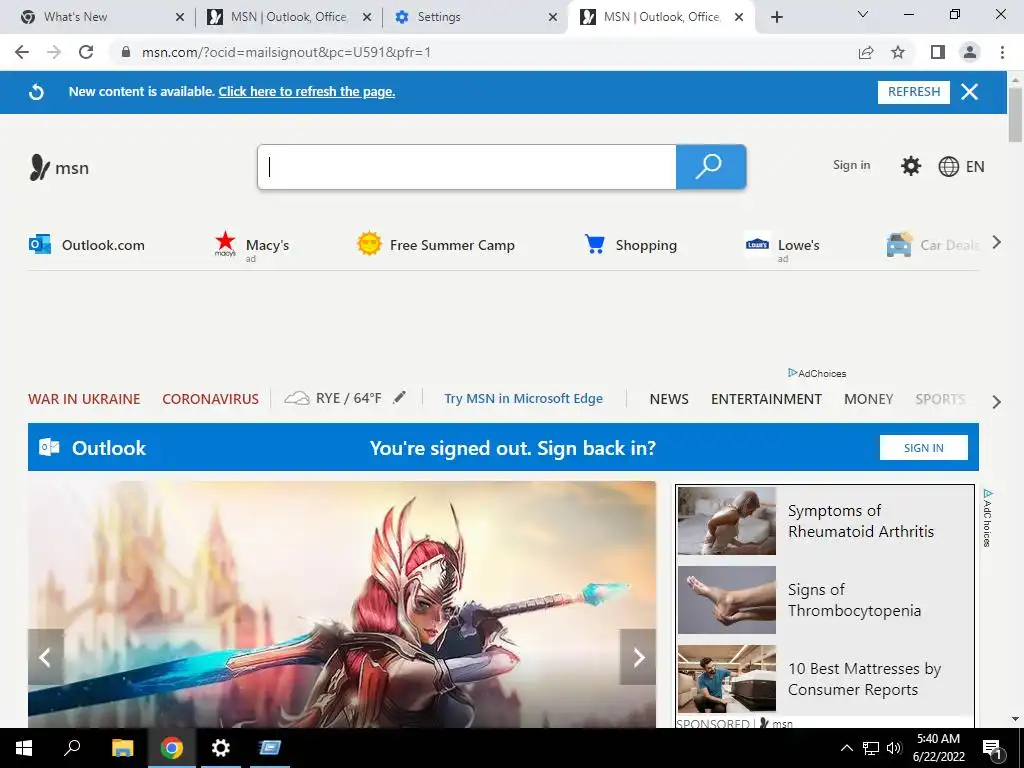
Task: Click the msn butterfly logo
Action: pos(39,167)
